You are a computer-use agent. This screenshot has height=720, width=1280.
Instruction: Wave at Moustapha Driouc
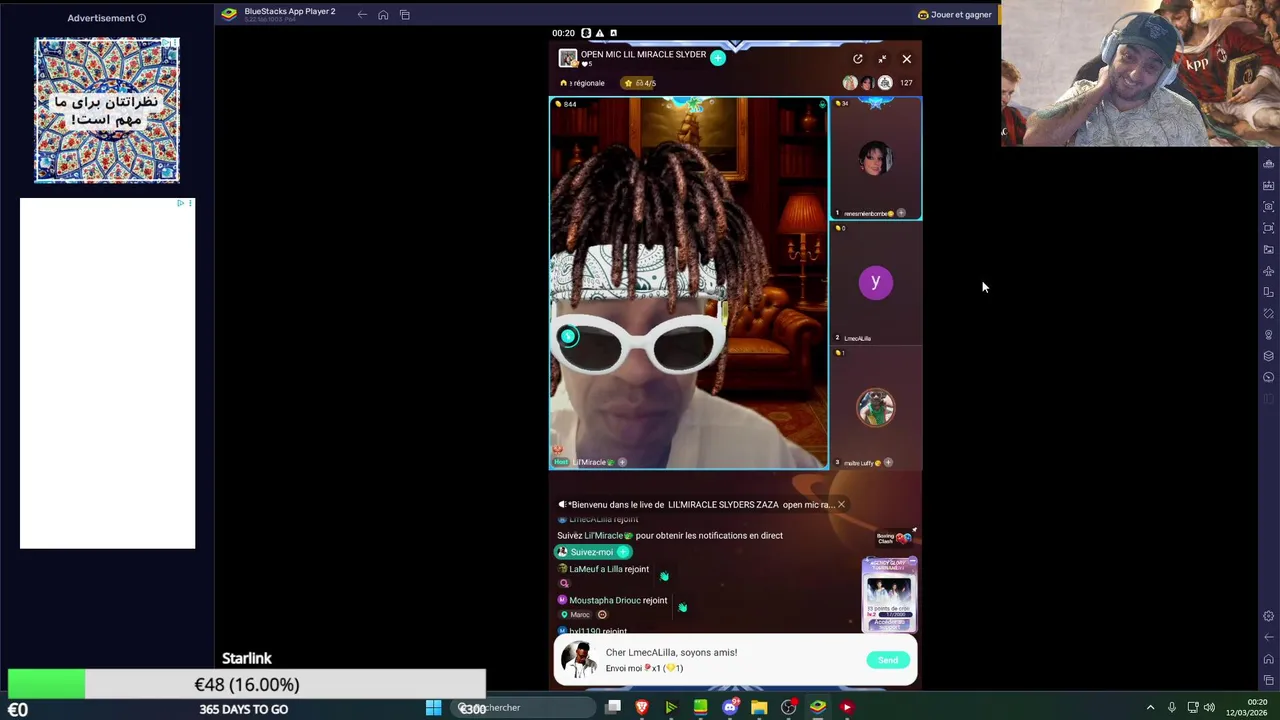[x=682, y=607]
